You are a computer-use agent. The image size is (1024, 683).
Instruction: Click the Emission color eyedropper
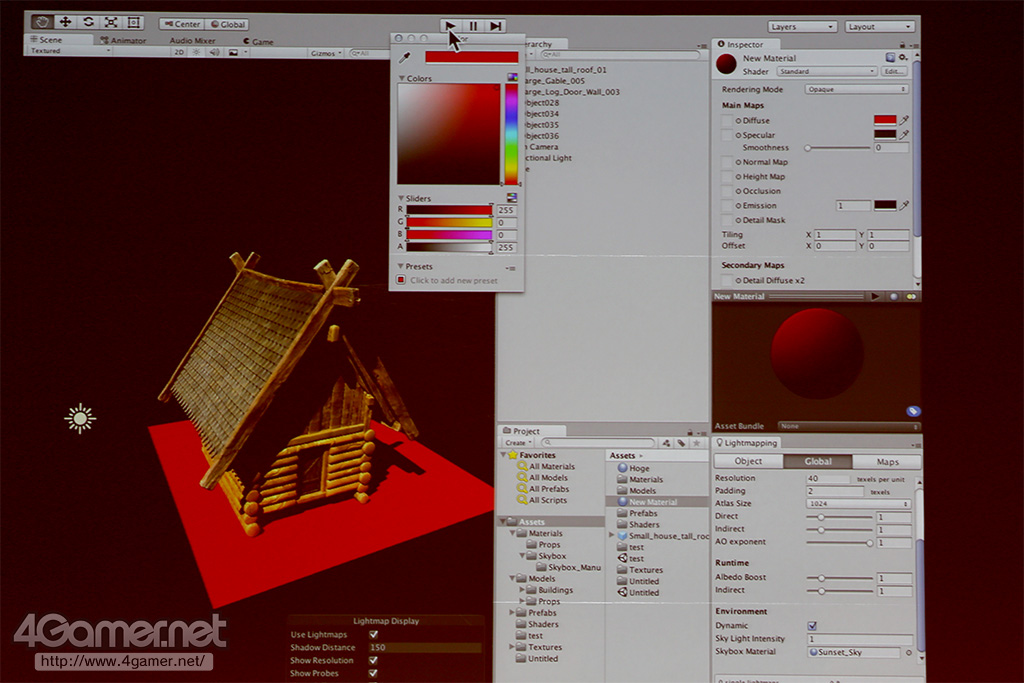pyautogui.click(x=904, y=205)
